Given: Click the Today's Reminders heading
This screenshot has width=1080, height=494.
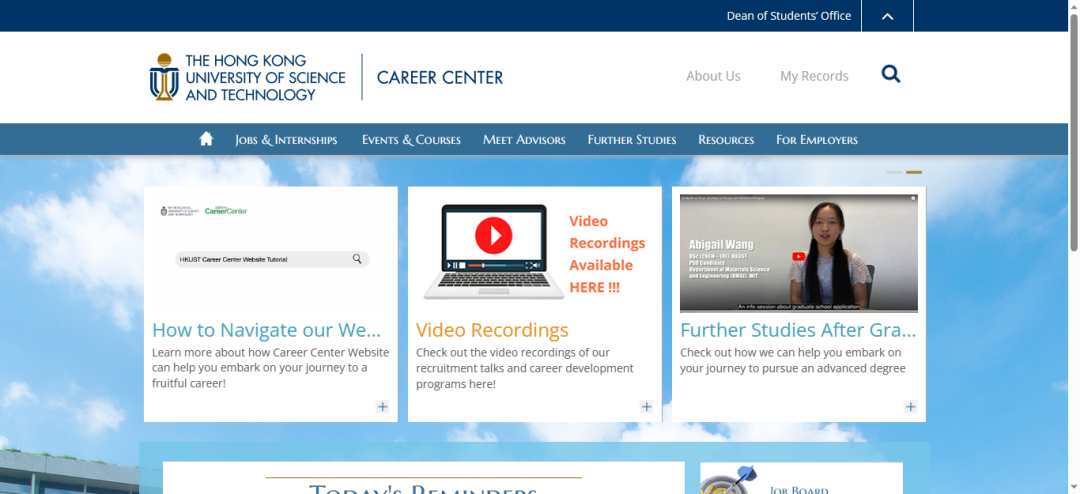Looking at the screenshot, I should click(x=423, y=488).
